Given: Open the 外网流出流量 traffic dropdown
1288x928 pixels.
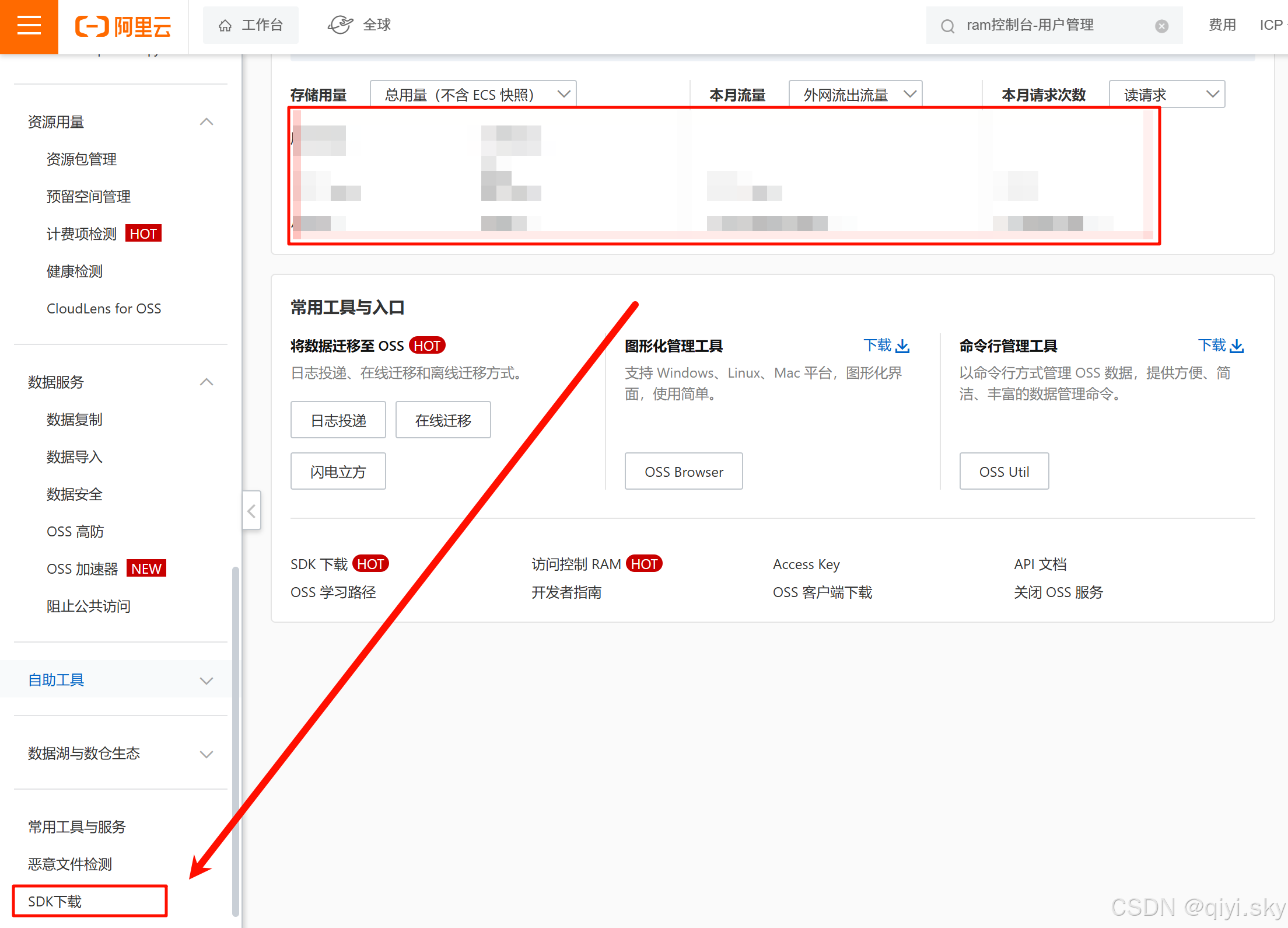Looking at the screenshot, I should coord(909,93).
